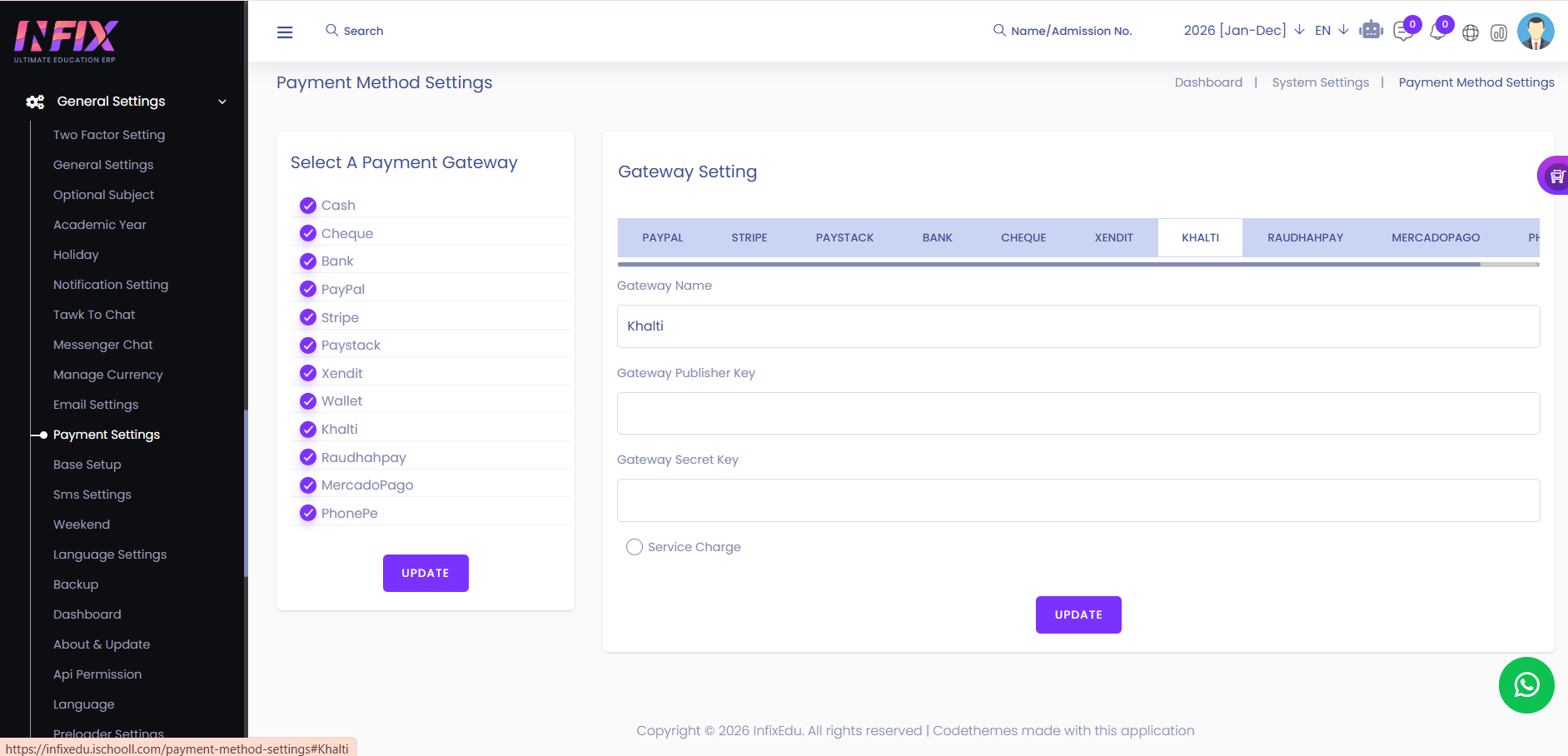Open Optional Subject in sidebar

[103, 195]
